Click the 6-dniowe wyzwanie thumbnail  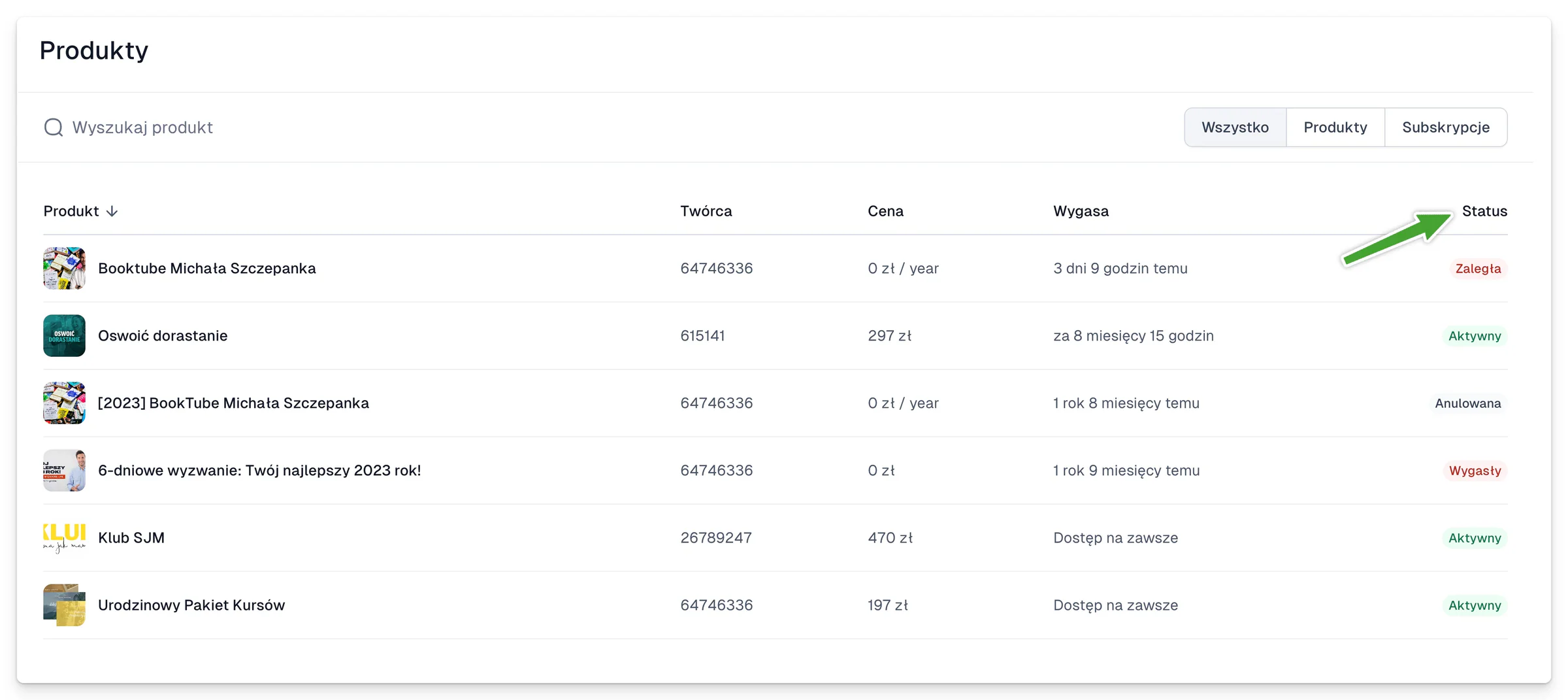64,470
